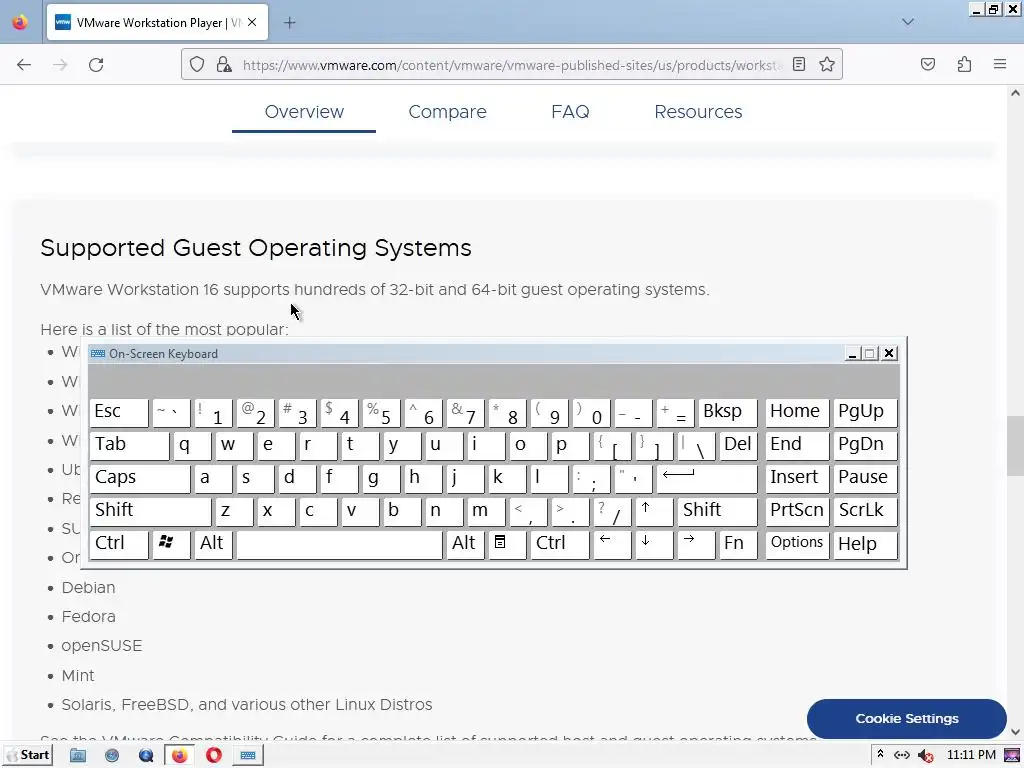This screenshot has height=768, width=1024.
Task: List all tabs dropdown arrow
Action: coord(908,22)
